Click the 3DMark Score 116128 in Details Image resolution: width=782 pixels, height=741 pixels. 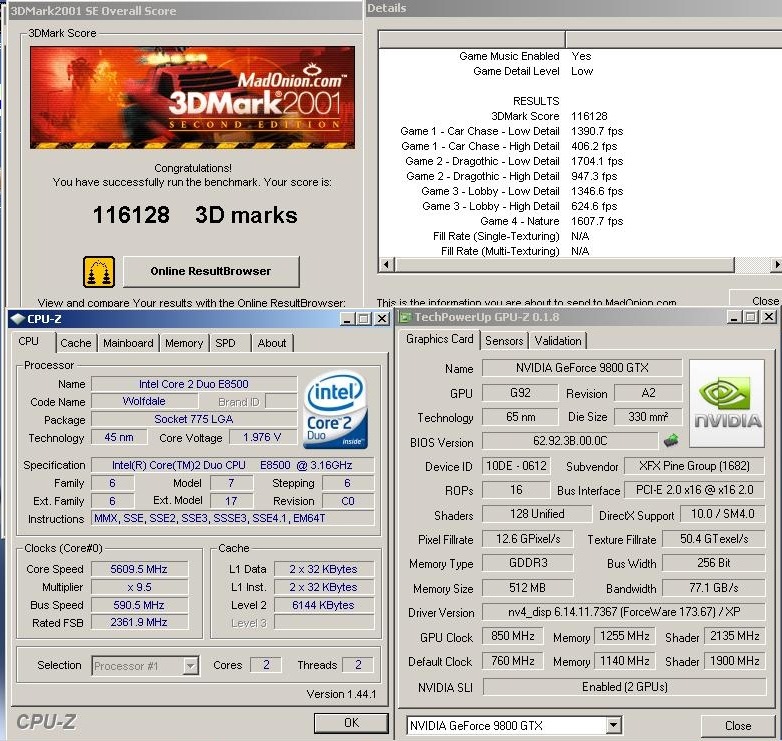pos(589,116)
